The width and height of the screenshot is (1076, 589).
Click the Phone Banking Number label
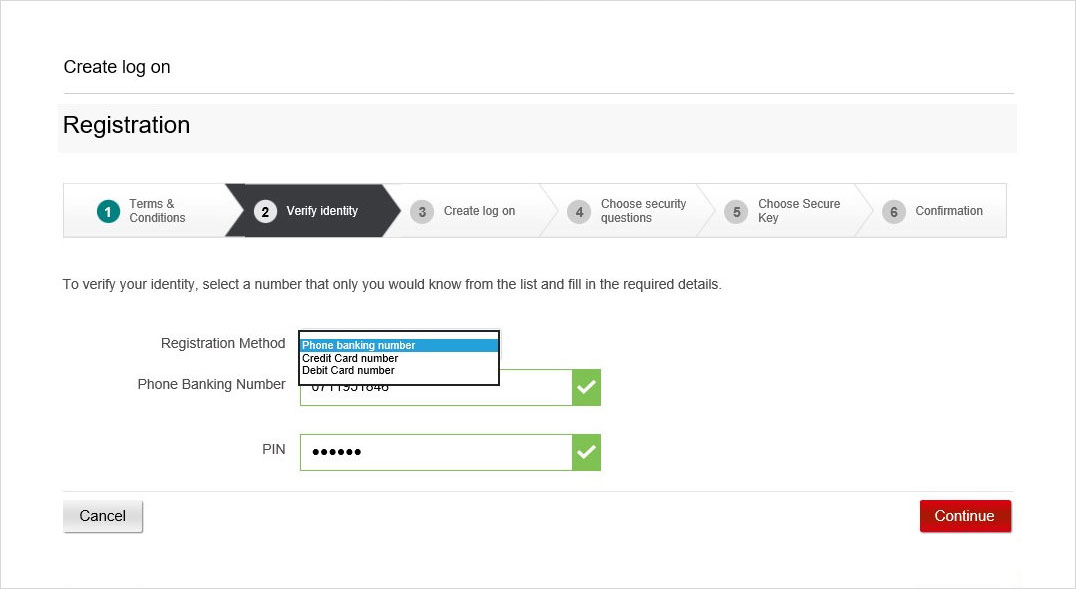point(211,384)
